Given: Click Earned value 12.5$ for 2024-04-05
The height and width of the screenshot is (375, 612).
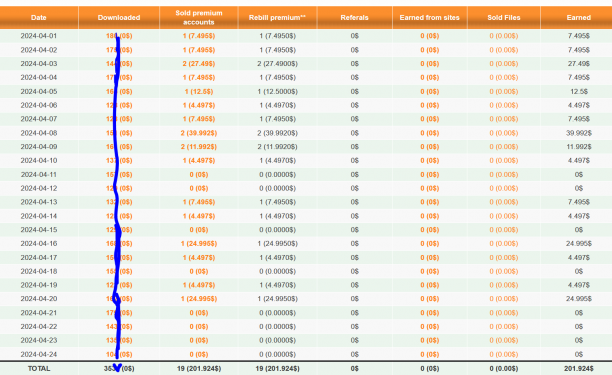Looking at the screenshot, I should point(578,91).
